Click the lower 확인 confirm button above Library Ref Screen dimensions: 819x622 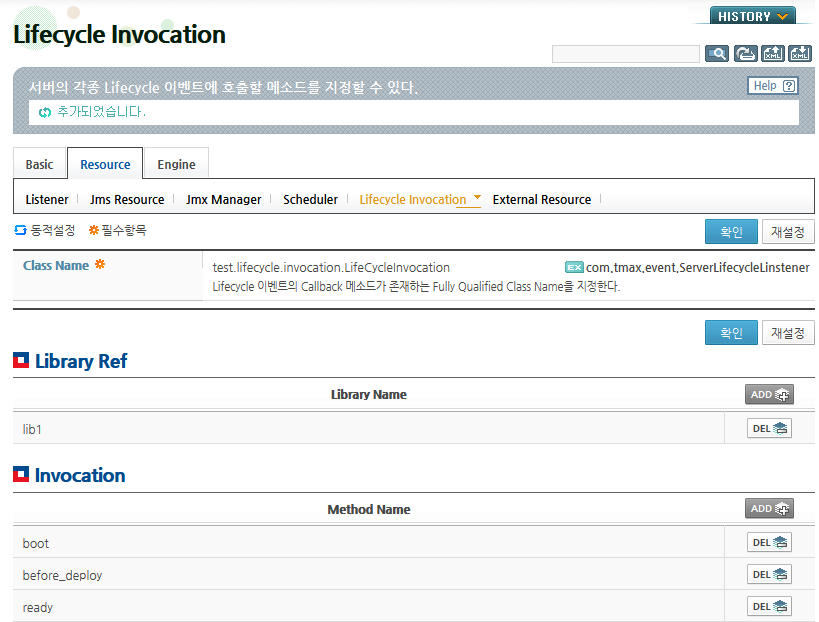click(731, 333)
